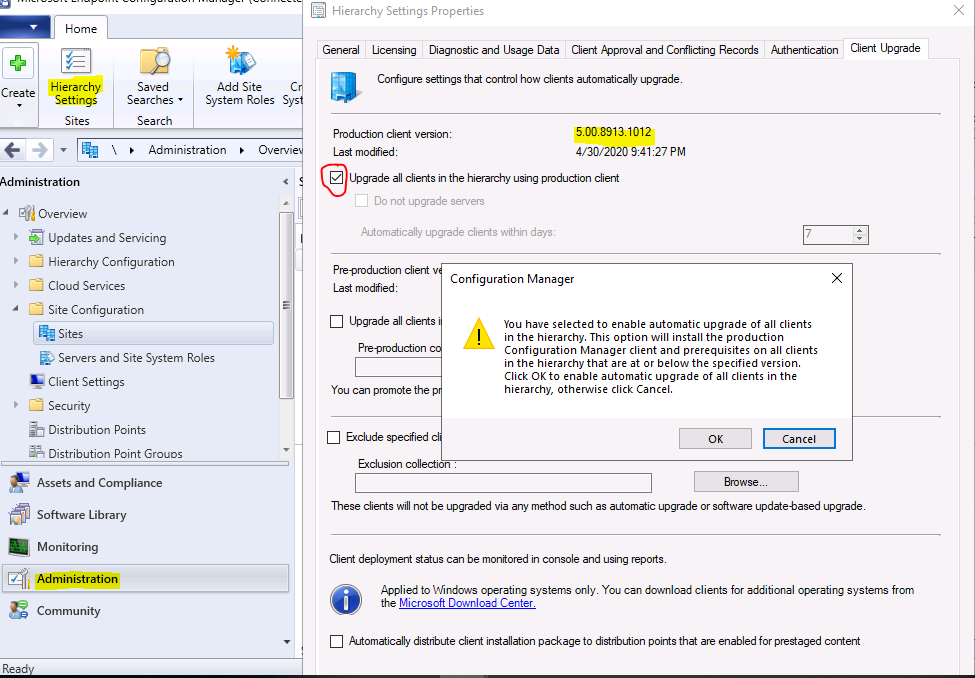This screenshot has height=678, width=975.
Task: Toggle pre-production Upgrade all clients checkbox
Action: 336,321
